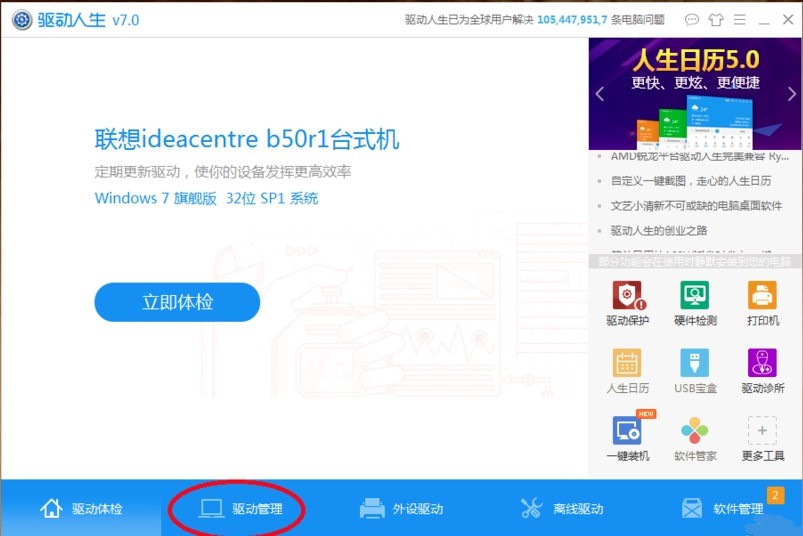Image resolution: width=803 pixels, height=536 pixels.
Task: Switch to the 外设驱动 tab
Action: (402, 508)
